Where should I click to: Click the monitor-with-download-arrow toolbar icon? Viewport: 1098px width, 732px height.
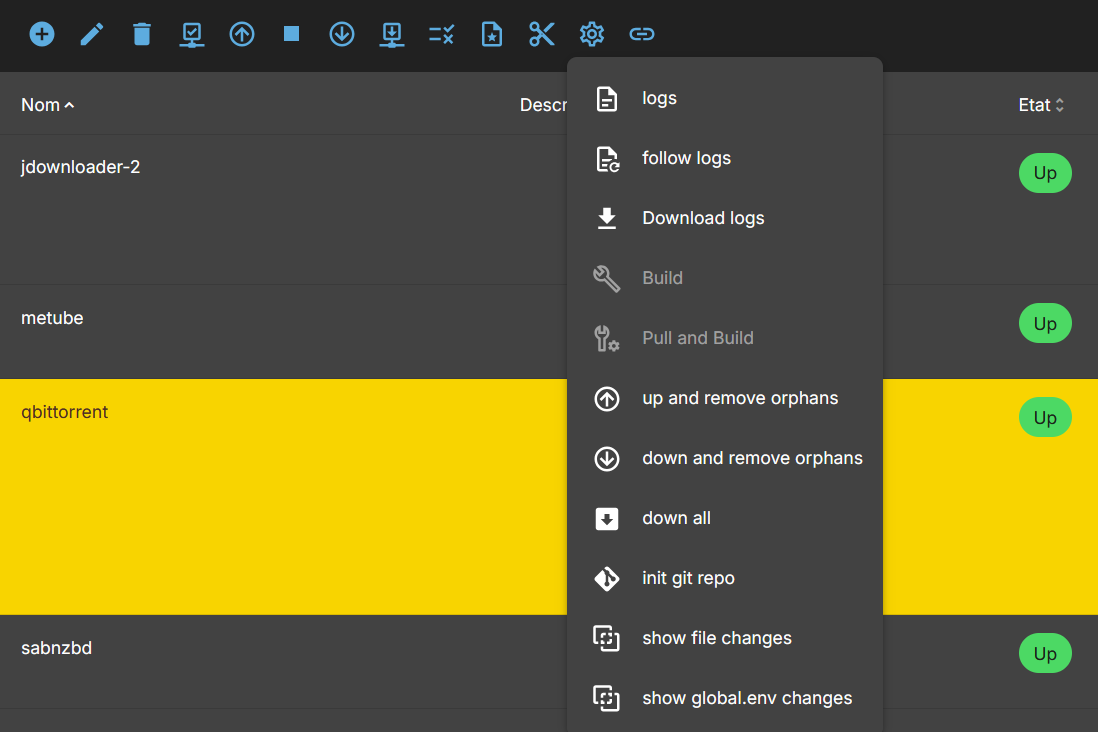pyautogui.click(x=392, y=34)
